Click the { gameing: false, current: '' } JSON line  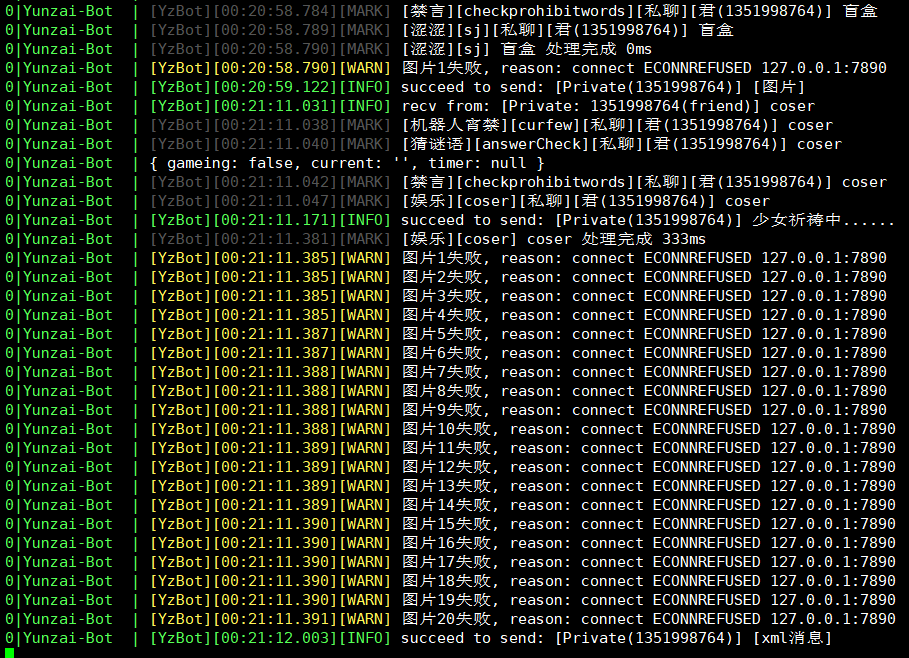click(340, 162)
